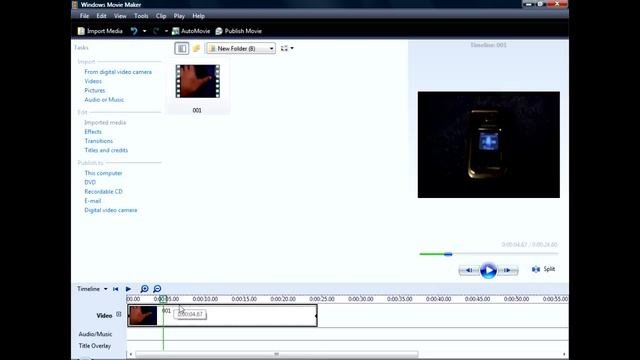Open Titles and credits
This screenshot has height=360, width=640.
click(x=106, y=150)
